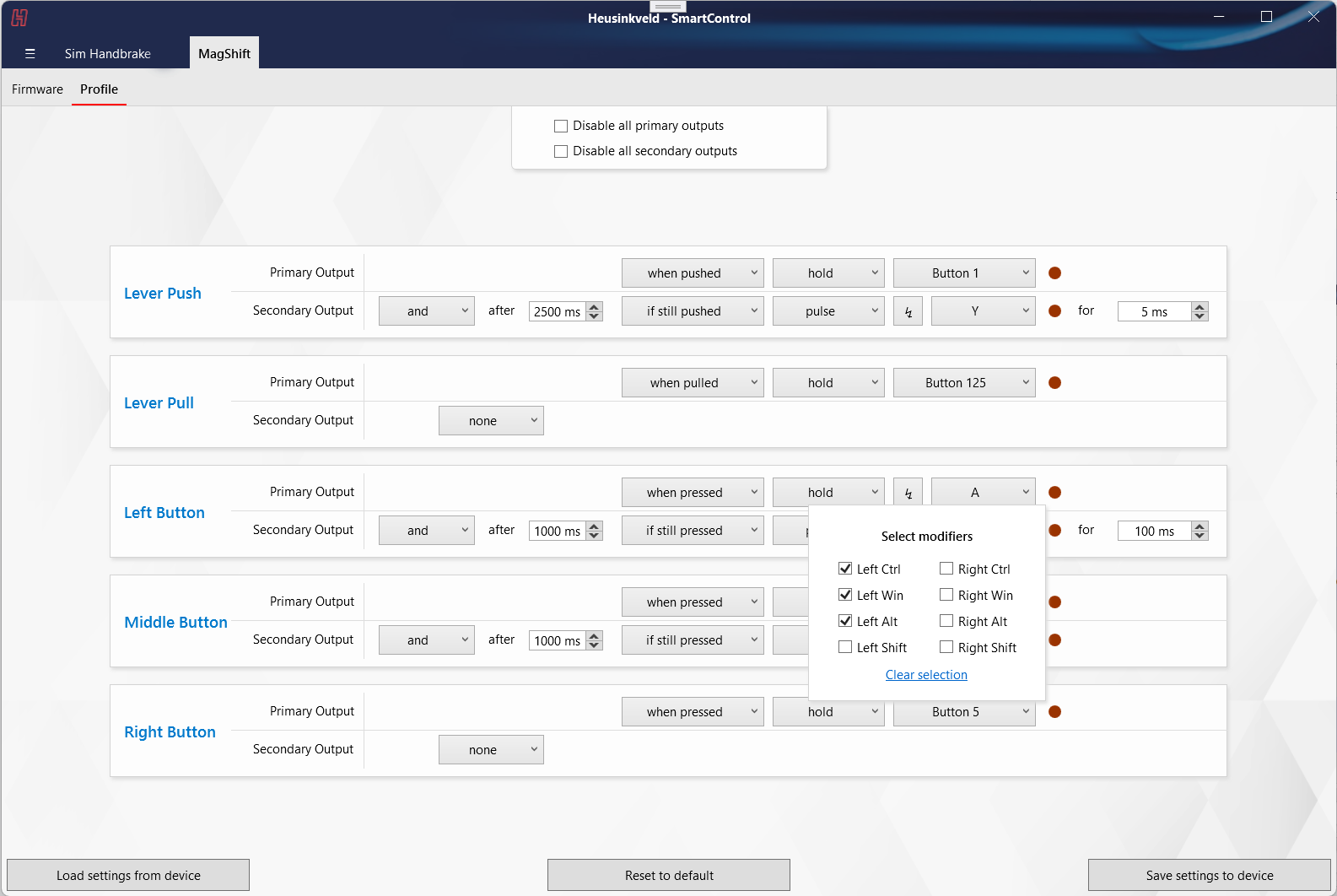Image resolution: width=1337 pixels, height=896 pixels.
Task: Open Middle Button 'if still pressed' dropdown
Action: [x=693, y=640]
